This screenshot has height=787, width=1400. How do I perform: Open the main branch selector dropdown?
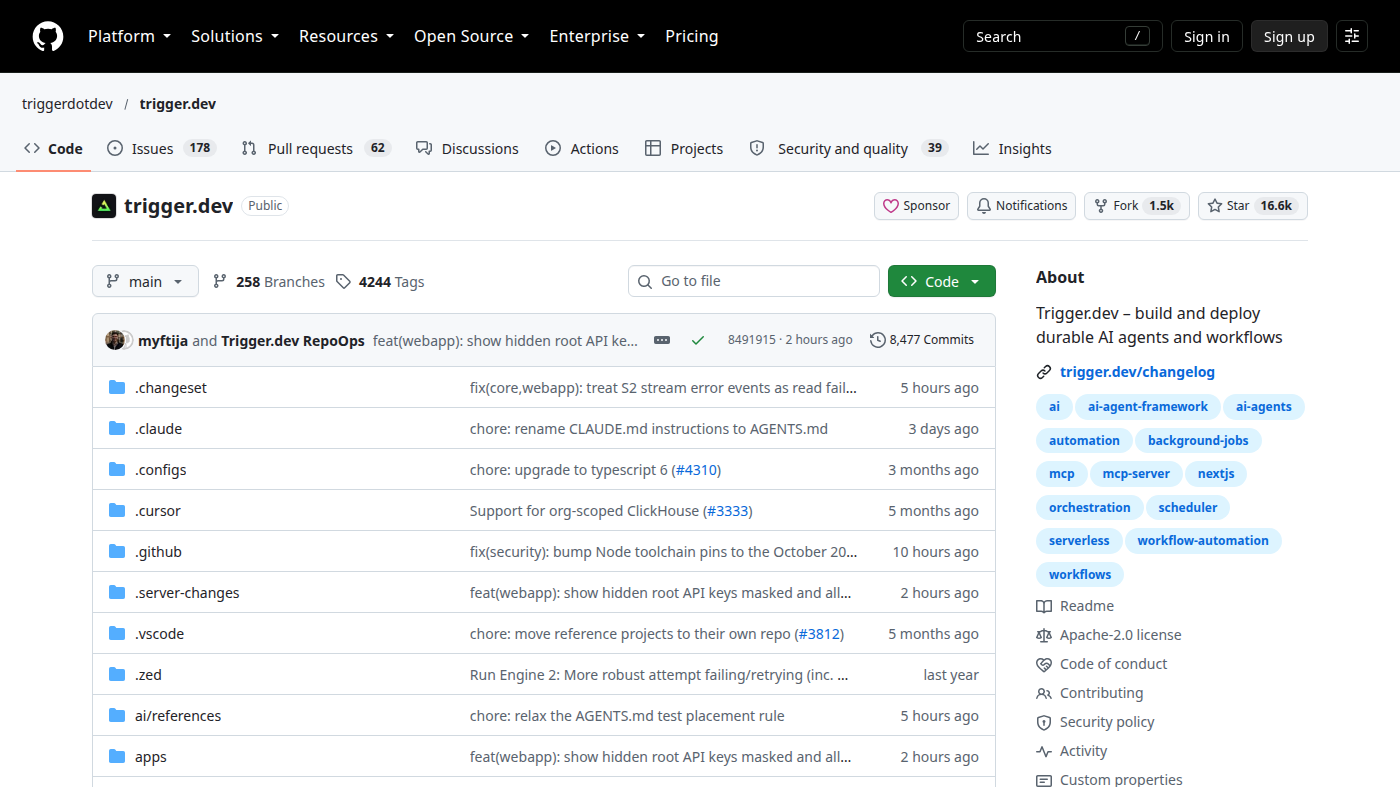click(x=145, y=282)
